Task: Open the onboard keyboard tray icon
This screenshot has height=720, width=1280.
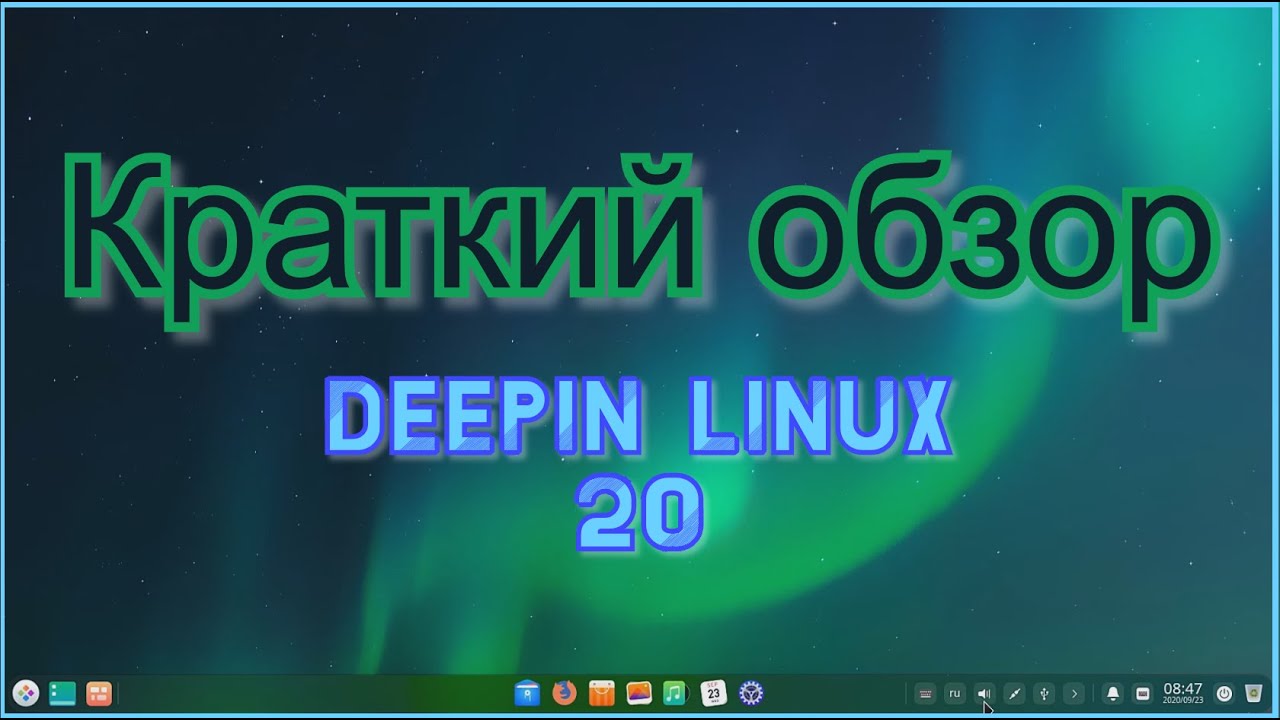Action: pos(925,693)
